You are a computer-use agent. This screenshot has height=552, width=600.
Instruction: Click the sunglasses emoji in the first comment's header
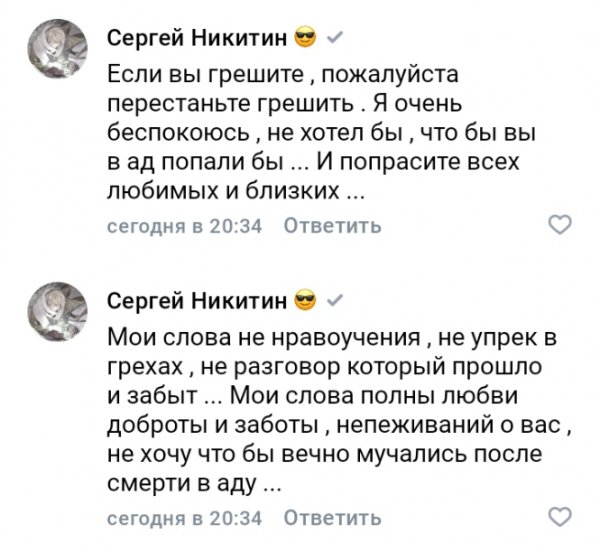point(306,39)
